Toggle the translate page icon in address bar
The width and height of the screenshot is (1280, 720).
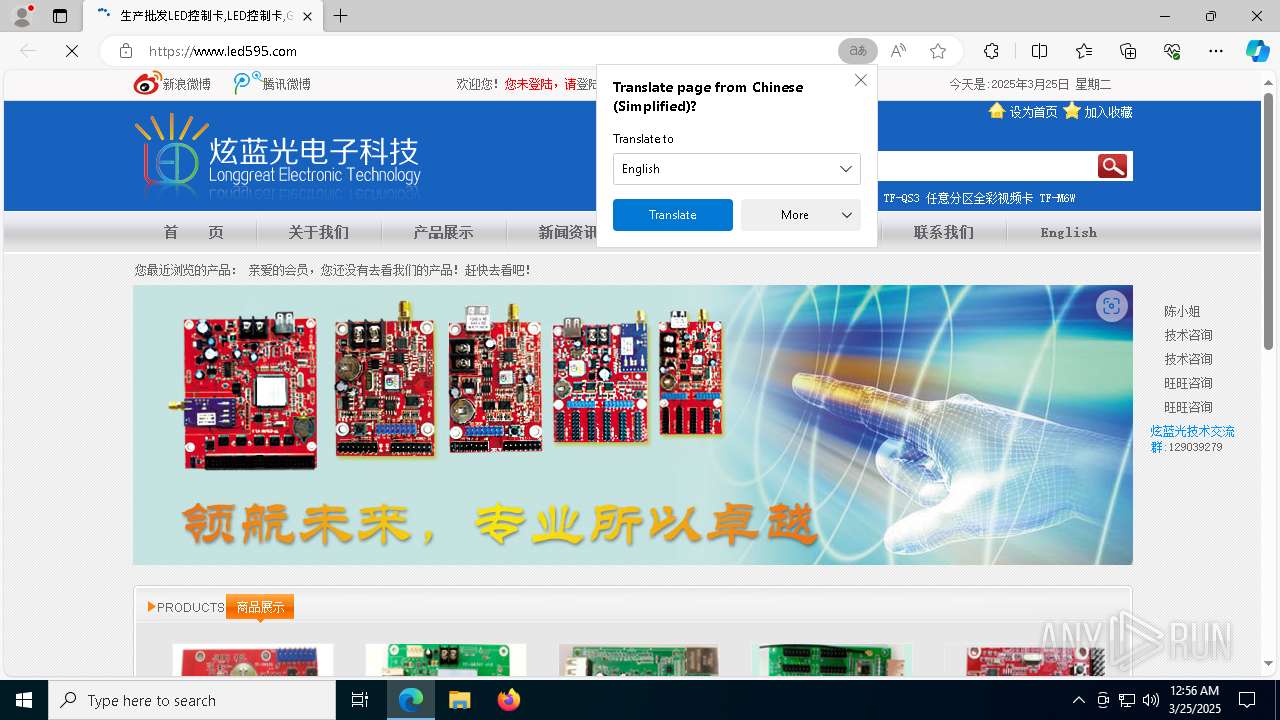[x=858, y=51]
